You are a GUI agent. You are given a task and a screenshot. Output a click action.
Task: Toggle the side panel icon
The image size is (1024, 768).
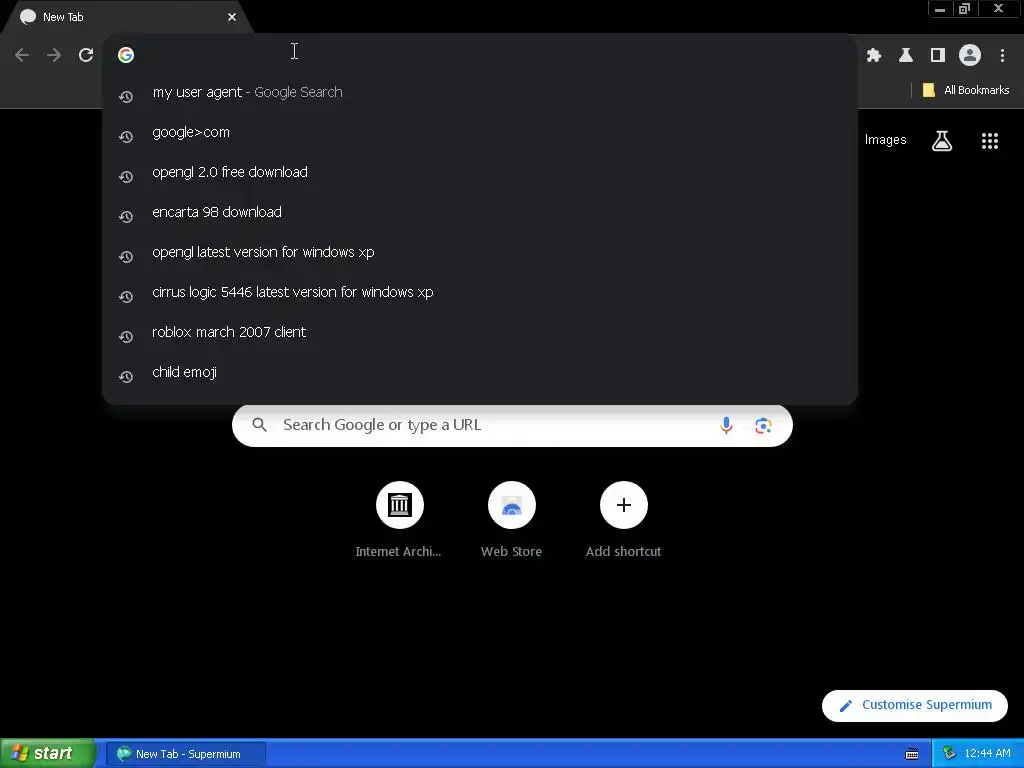click(938, 56)
